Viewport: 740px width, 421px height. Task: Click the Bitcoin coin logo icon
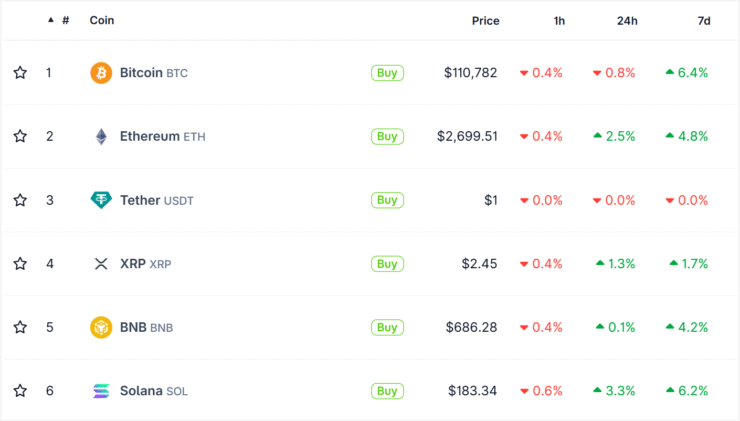pos(101,73)
